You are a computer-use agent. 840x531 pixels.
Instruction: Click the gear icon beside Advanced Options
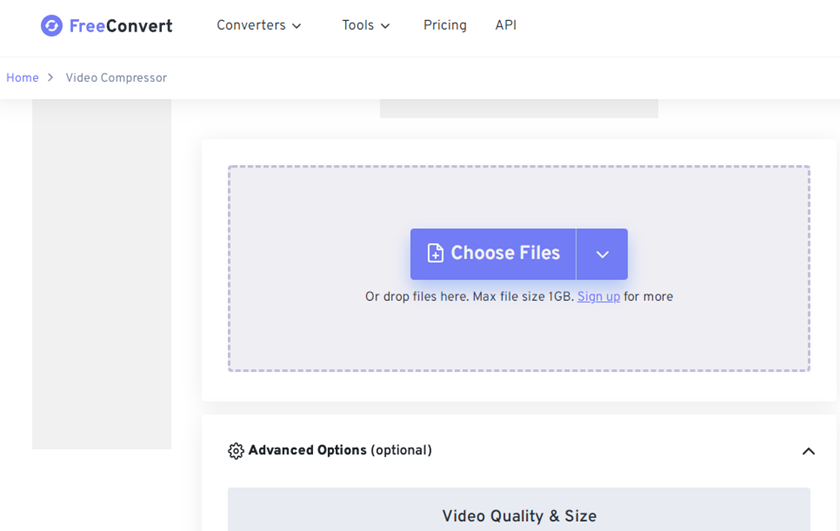(236, 451)
